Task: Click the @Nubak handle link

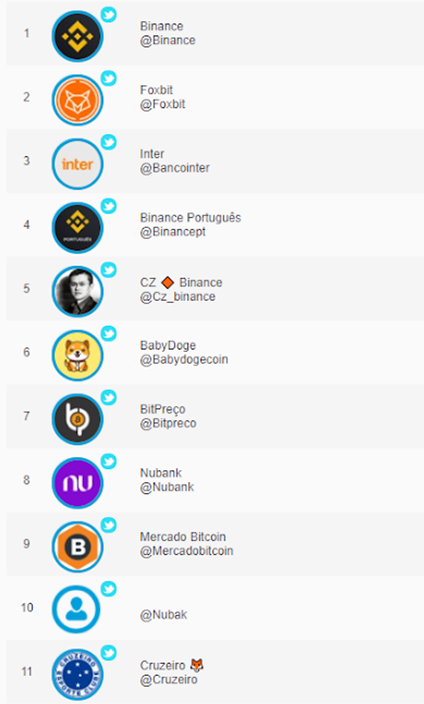Action: click(163, 615)
